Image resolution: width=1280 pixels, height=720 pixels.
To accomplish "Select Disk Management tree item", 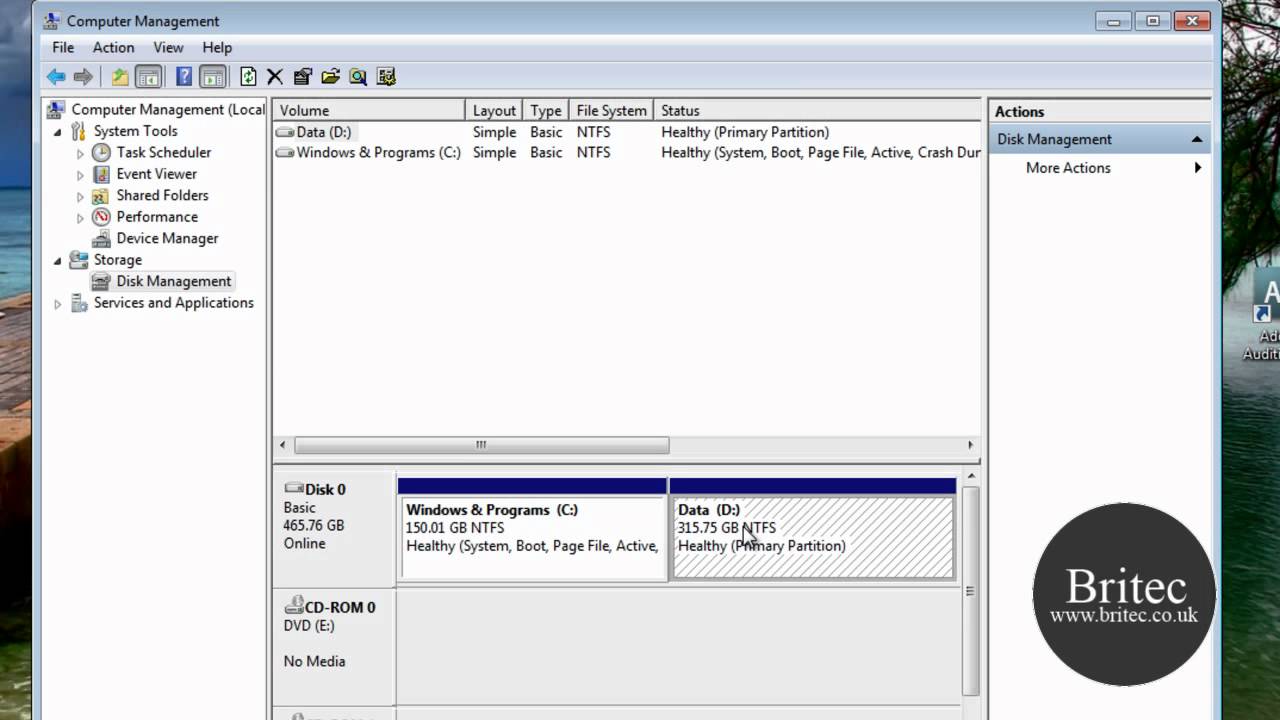I will pos(173,281).
